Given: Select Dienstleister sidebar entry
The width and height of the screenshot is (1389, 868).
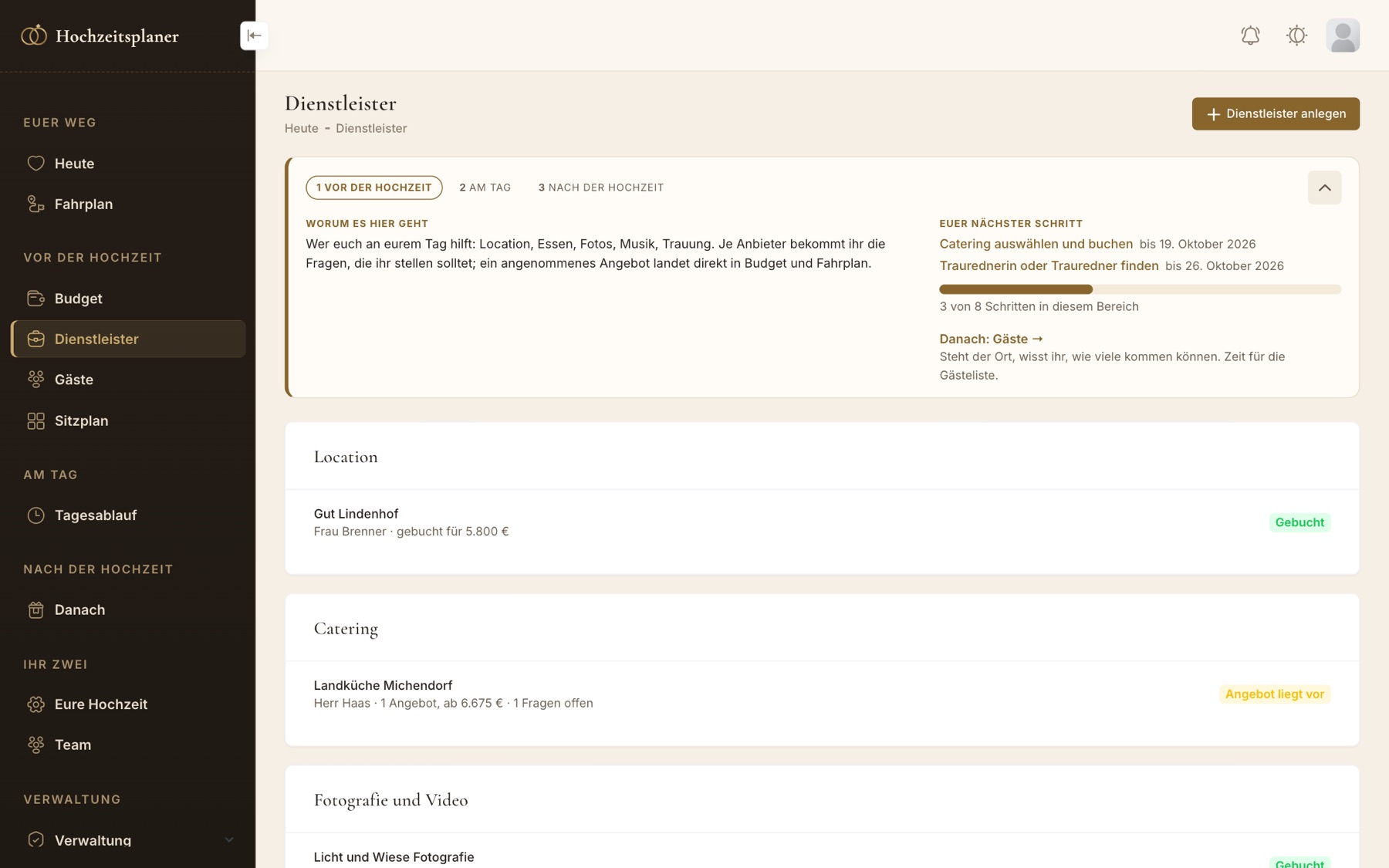Looking at the screenshot, I should pos(128,339).
